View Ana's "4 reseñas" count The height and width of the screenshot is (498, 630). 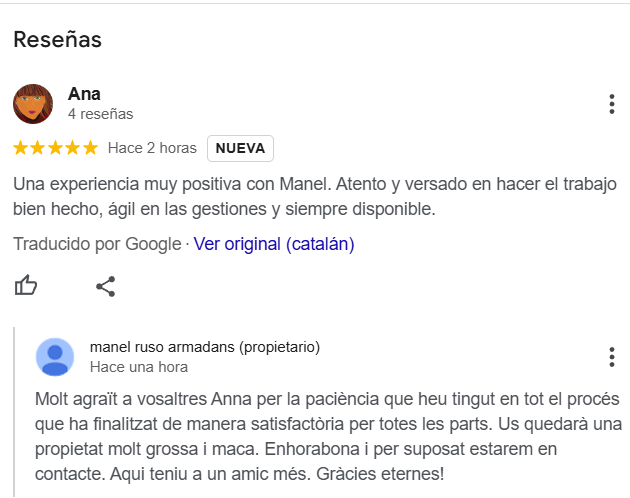coord(100,115)
